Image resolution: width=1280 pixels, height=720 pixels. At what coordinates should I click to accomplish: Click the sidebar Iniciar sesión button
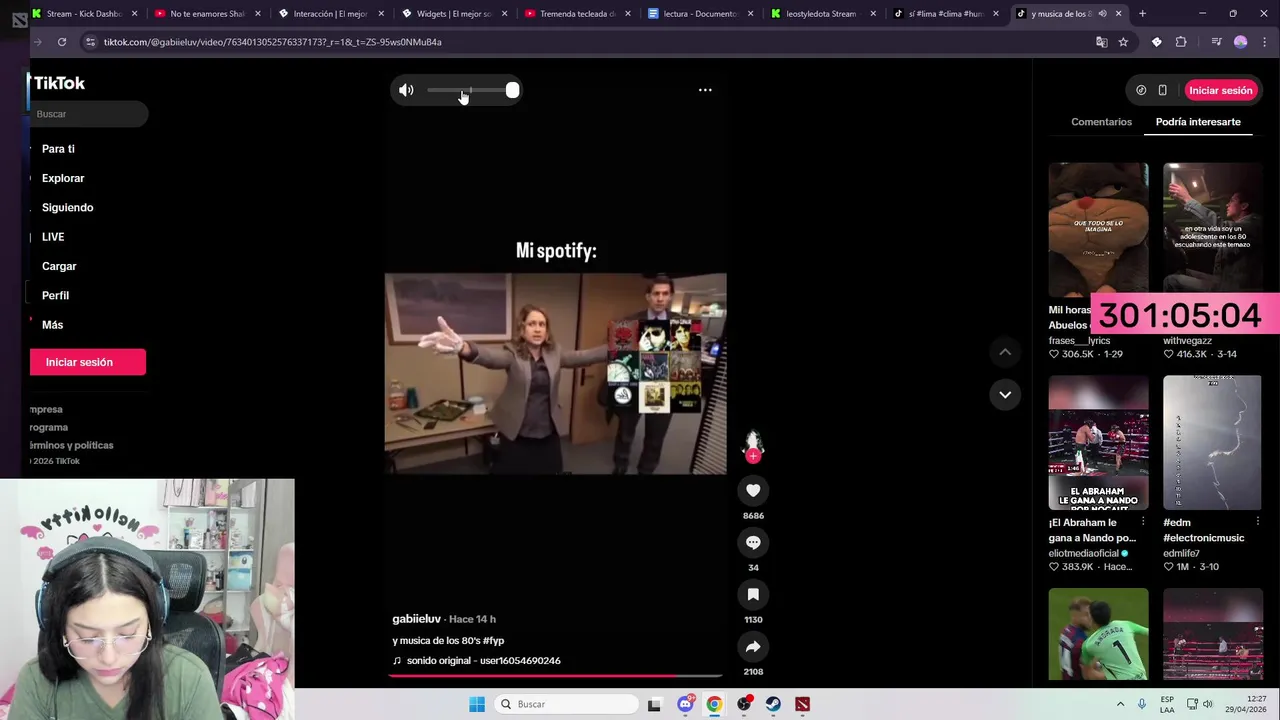coord(88,362)
